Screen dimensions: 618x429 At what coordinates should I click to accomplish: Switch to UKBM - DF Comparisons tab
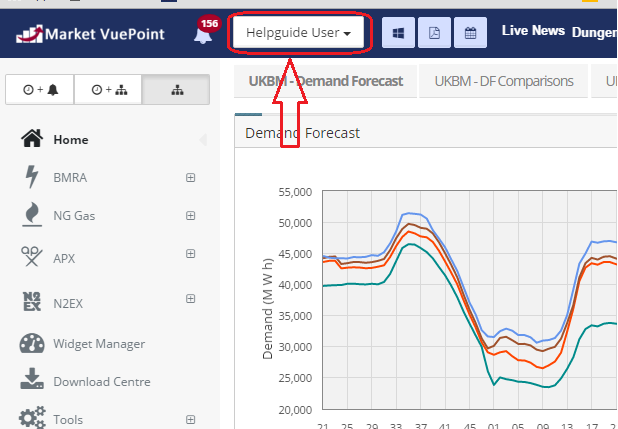coord(504,81)
